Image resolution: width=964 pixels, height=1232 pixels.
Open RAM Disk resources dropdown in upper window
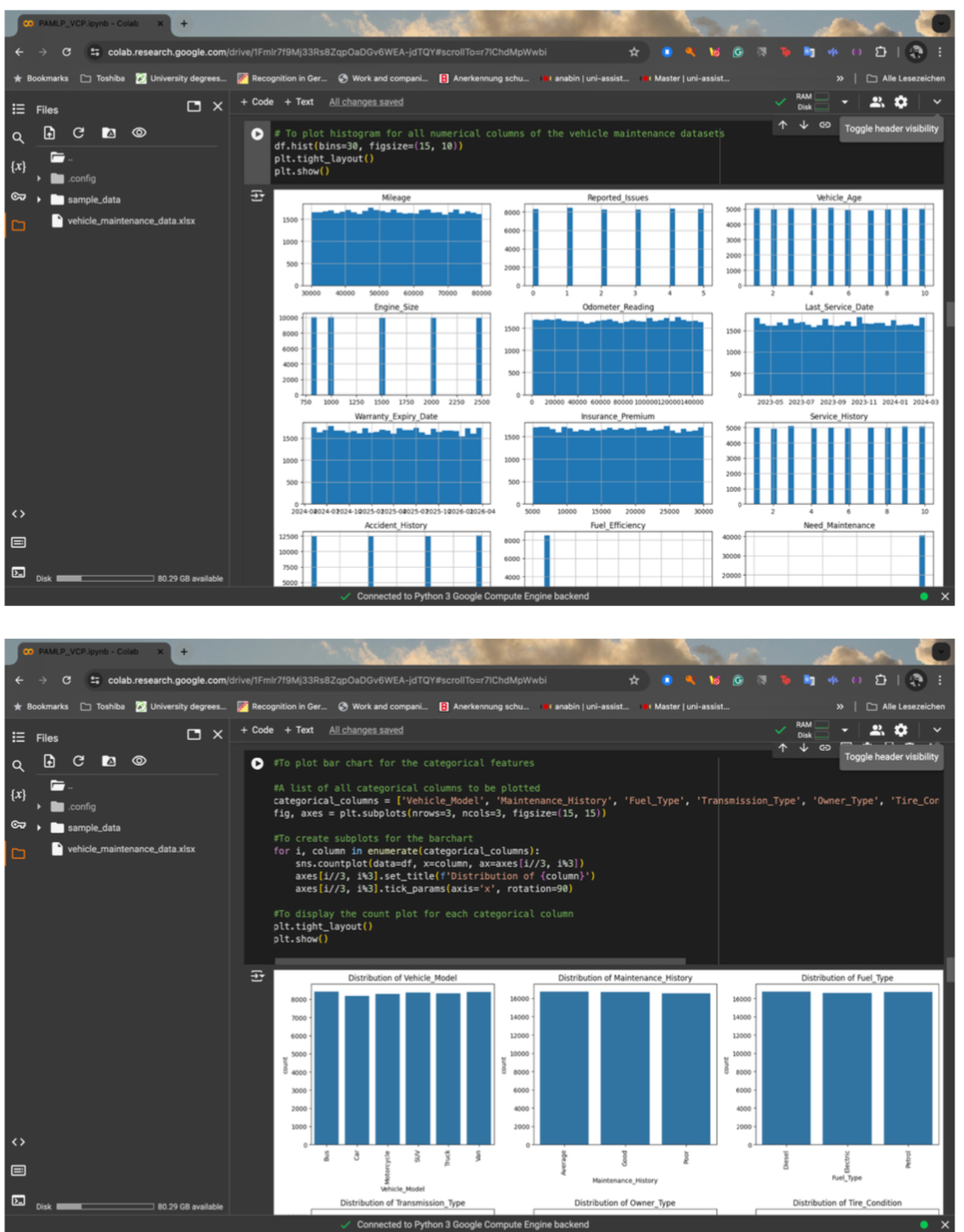coord(845,102)
